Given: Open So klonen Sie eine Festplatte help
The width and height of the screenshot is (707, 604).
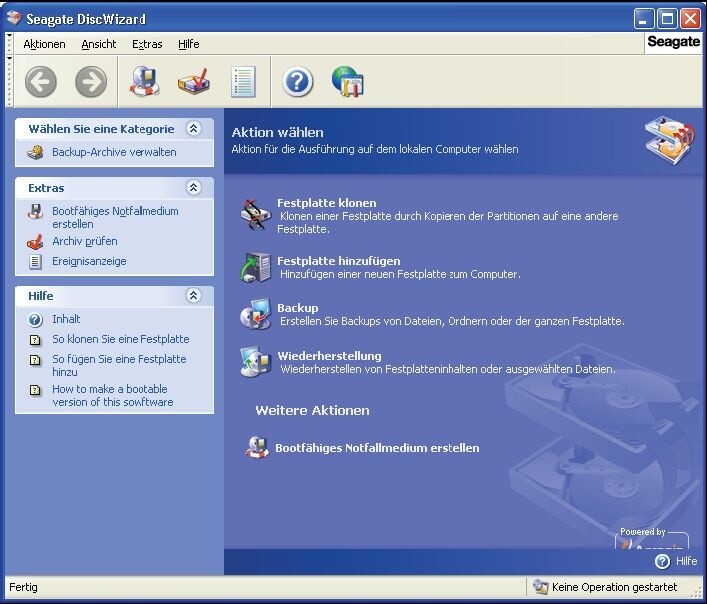Looking at the screenshot, I should coord(121,339).
